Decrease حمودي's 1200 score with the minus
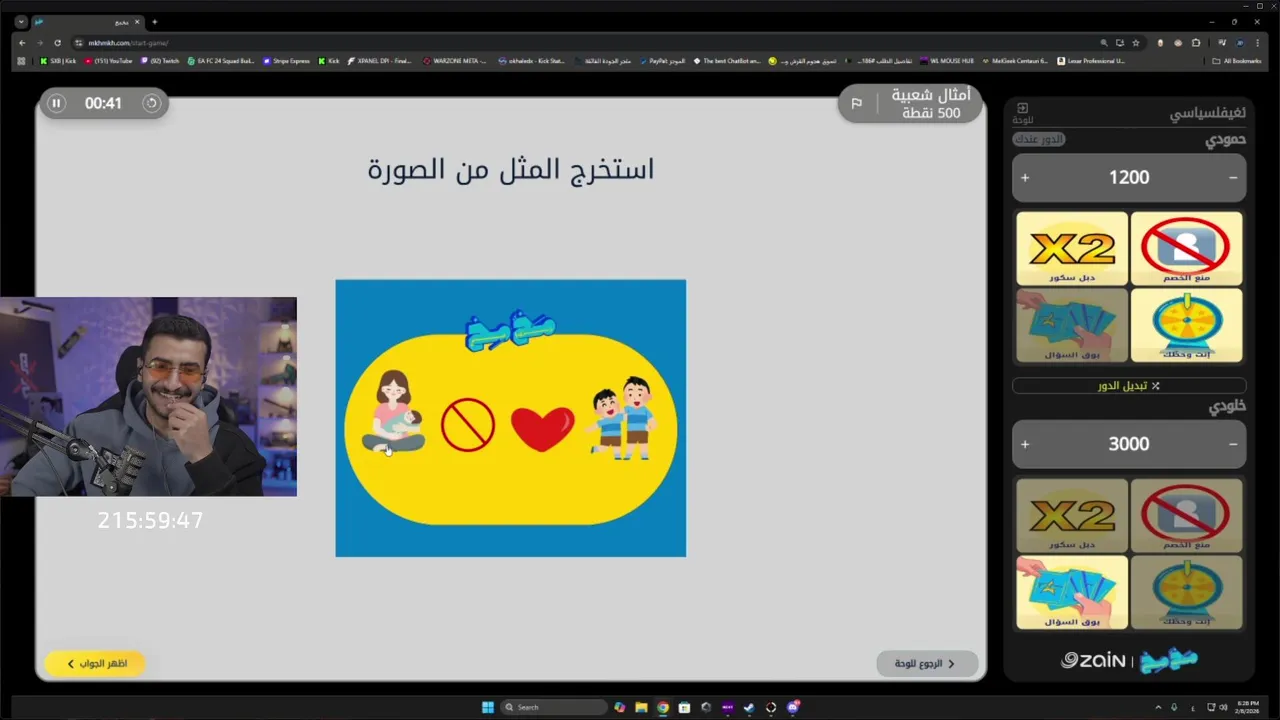1280x720 pixels. (1233, 177)
